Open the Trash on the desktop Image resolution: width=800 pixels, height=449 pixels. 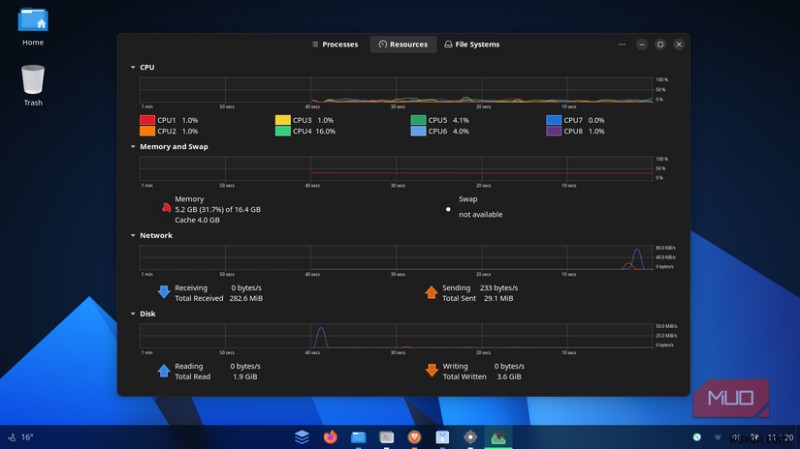point(33,85)
